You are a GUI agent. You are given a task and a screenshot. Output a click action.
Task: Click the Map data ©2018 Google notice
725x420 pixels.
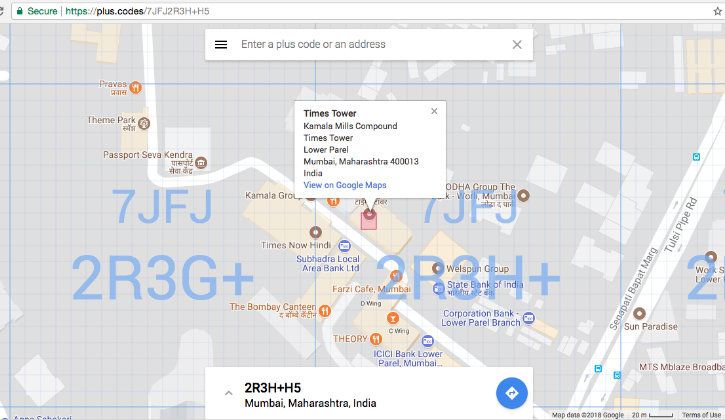click(x=588, y=415)
